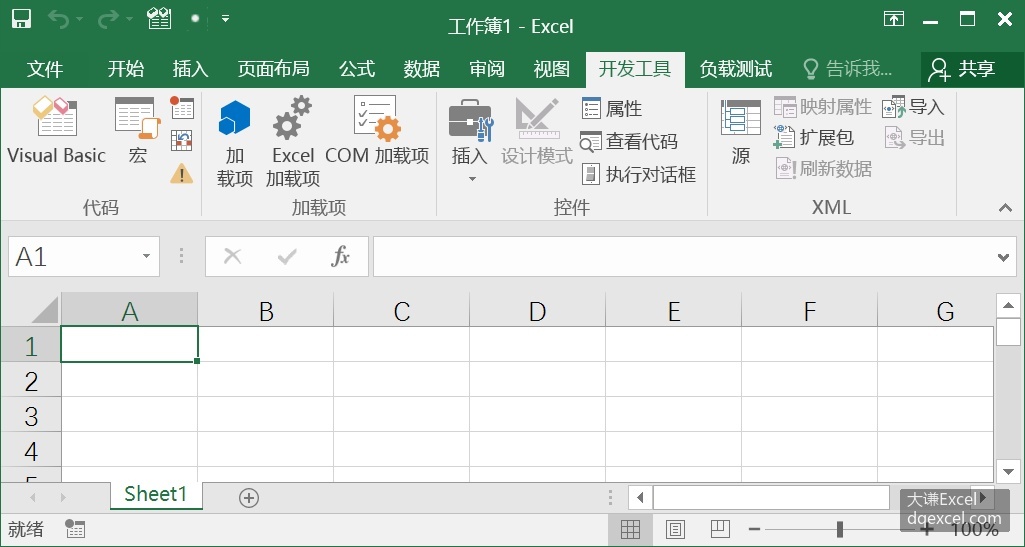Click the record macro icon

click(182, 107)
